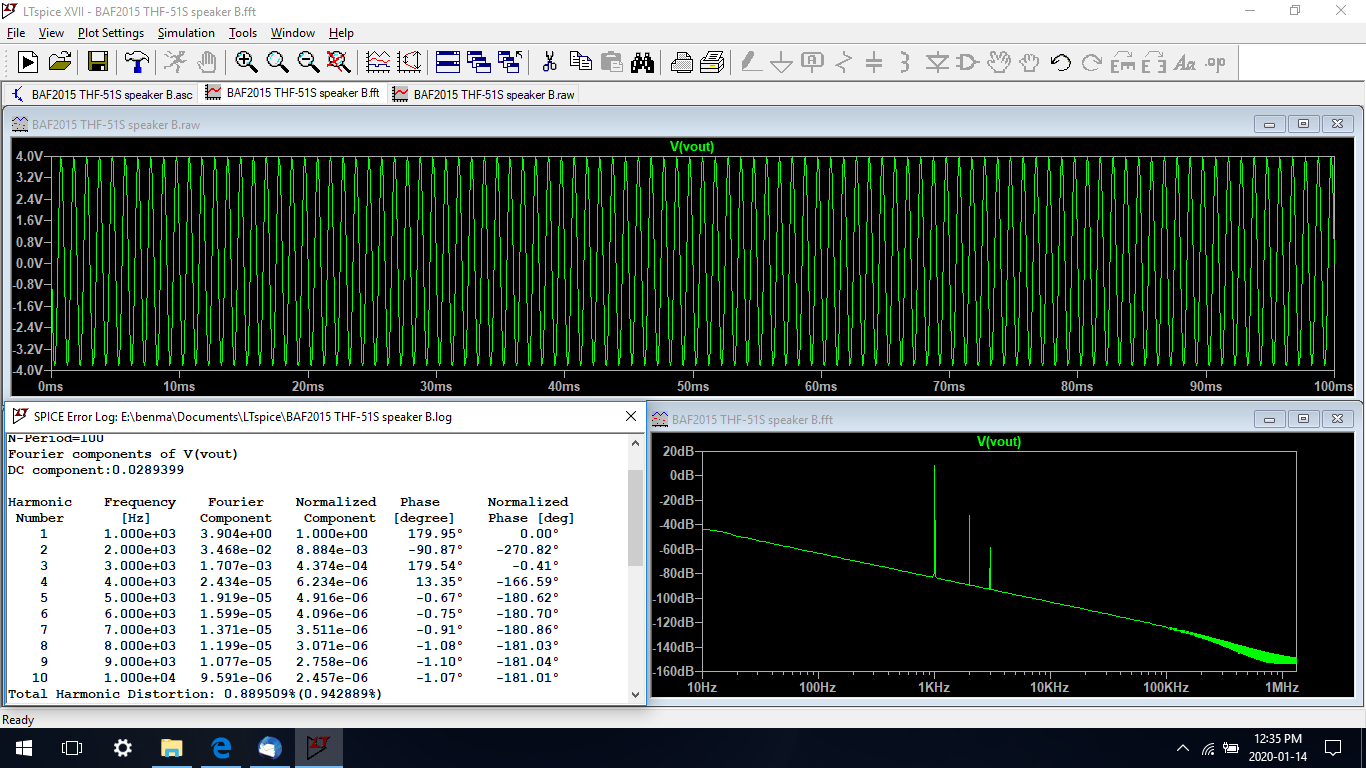
Task: Click the Print setup icon
Action: (712, 62)
